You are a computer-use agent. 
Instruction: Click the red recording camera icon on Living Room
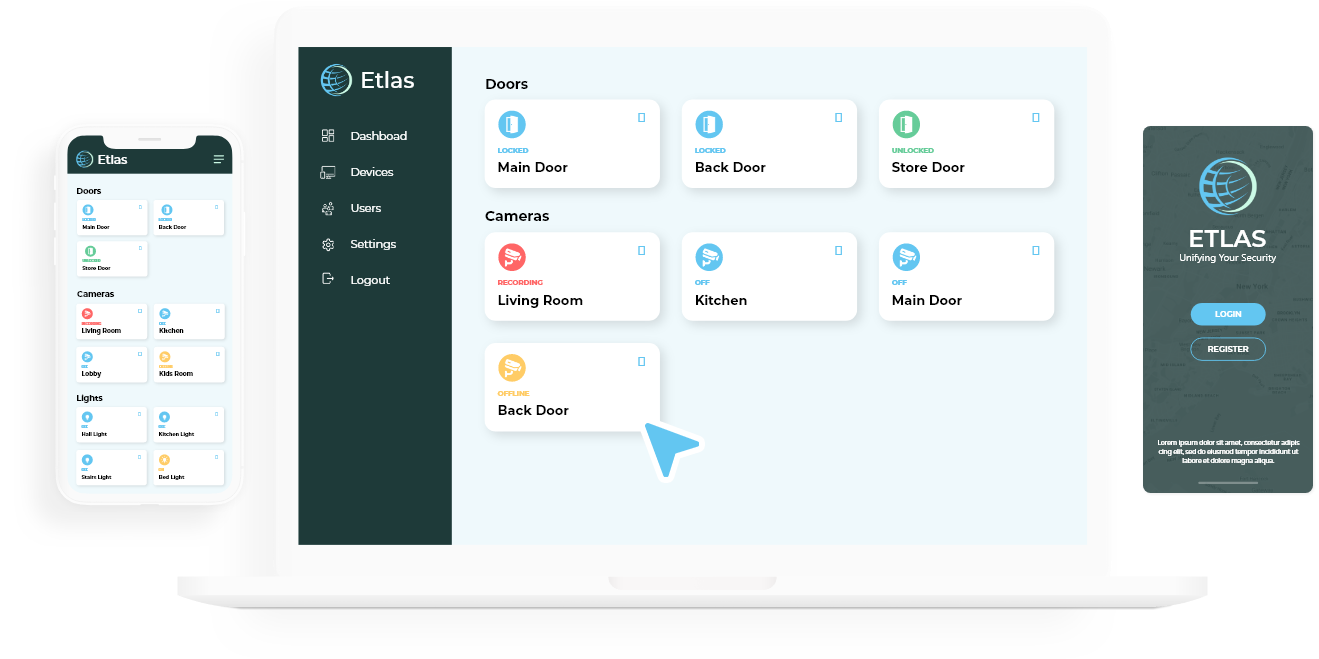click(x=513, y=257)
